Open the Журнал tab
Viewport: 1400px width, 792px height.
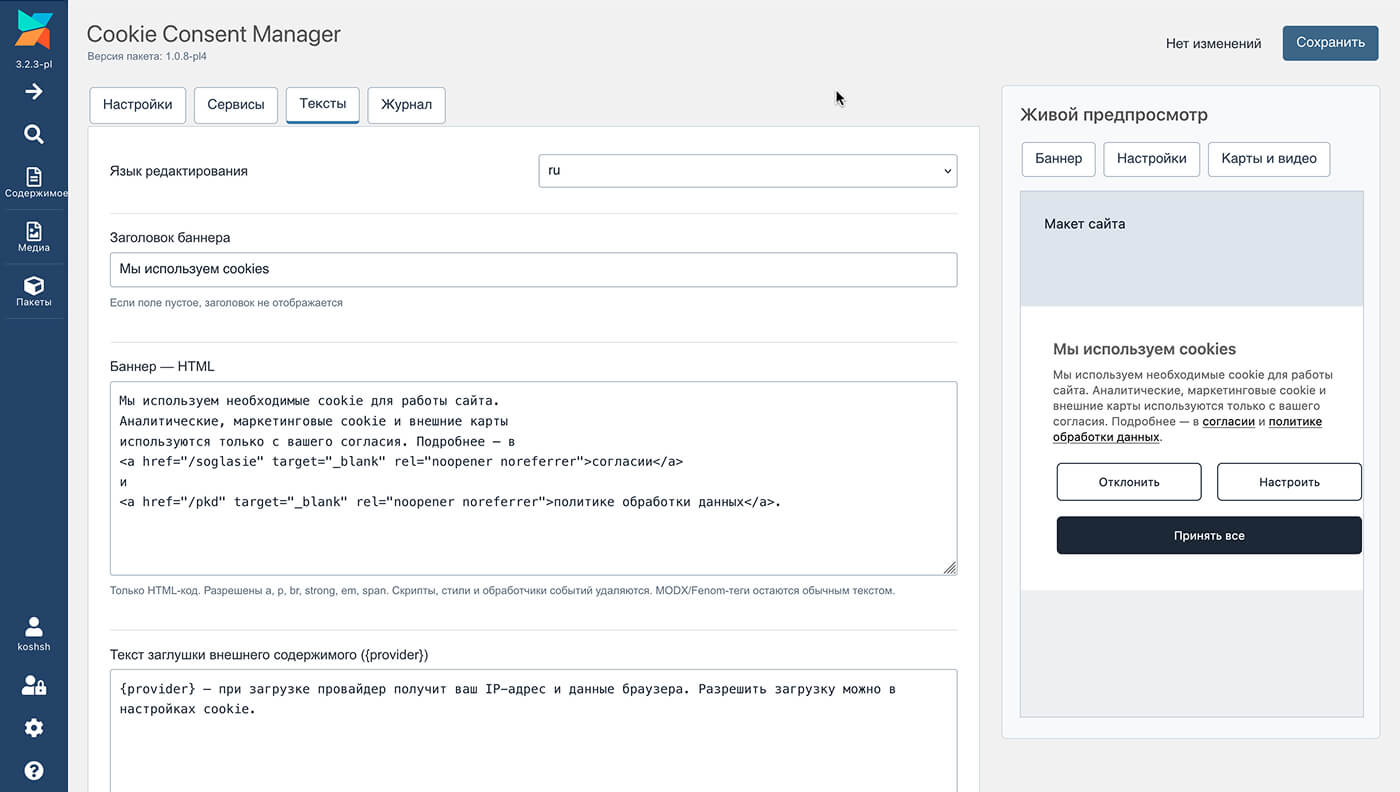click(x=407, y=105)
